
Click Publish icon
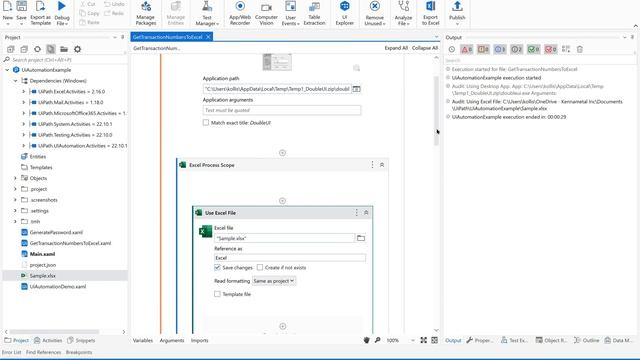(457, 7)
